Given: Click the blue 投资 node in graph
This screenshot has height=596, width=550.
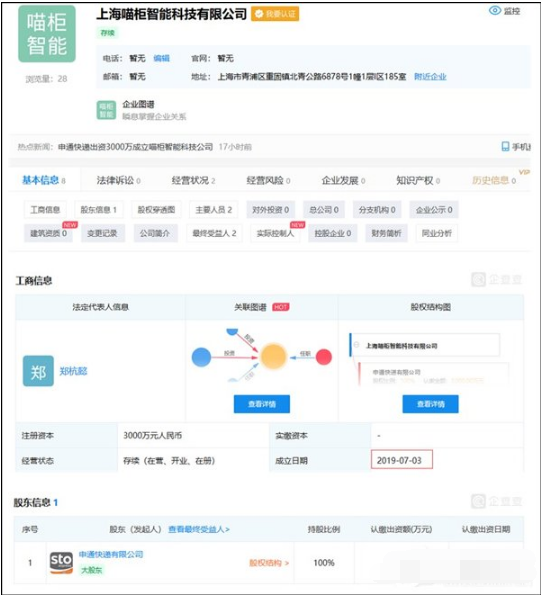Looking at the screenshot, I should coord(201,357).
